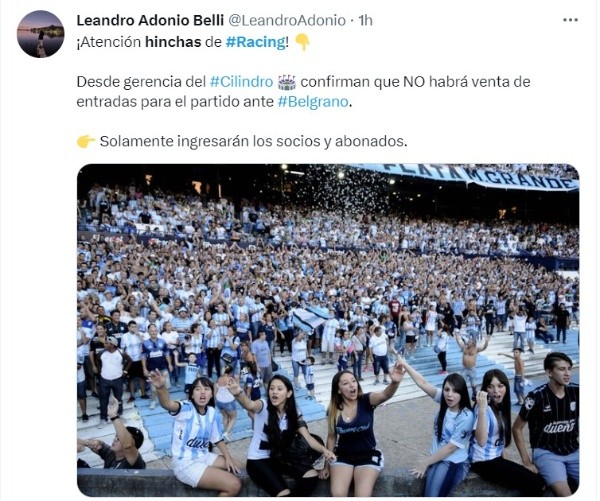This screenshot has height=501, width=600.
Task: Follow the #Racing hashtag
Action: click(x=255, y=42)
